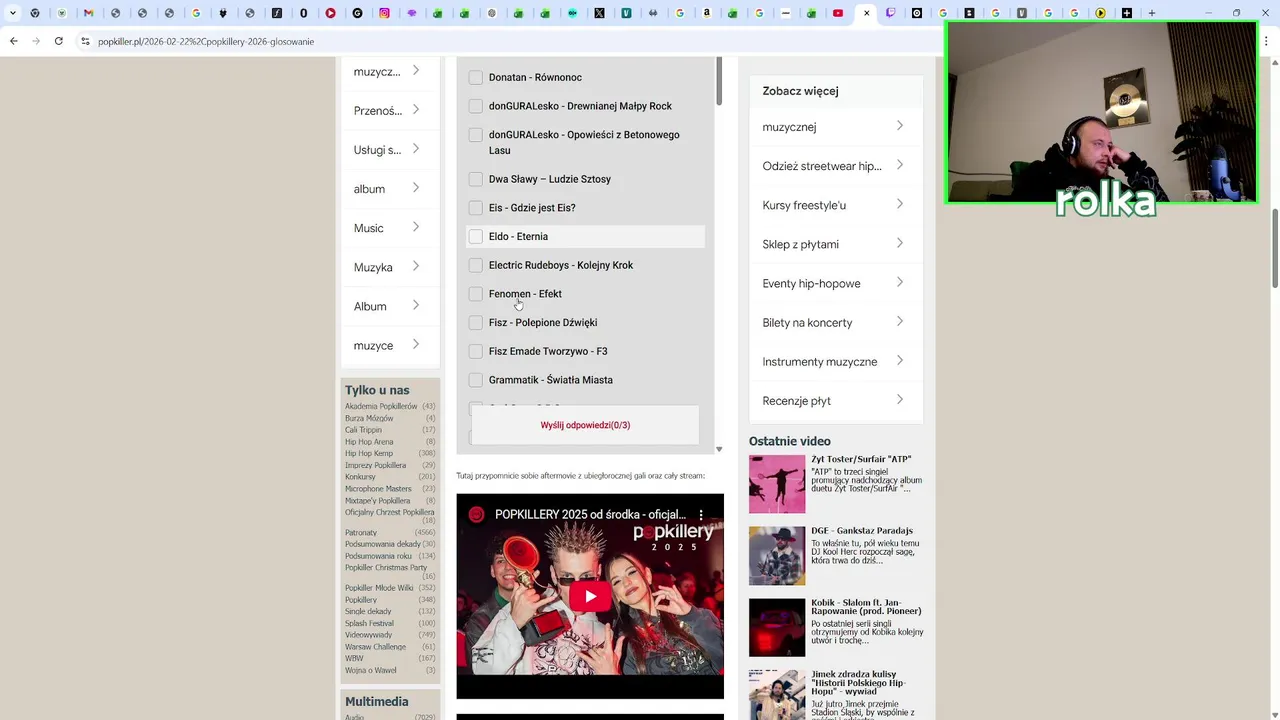Tick the Donatan - Równonoc checkbox

(x=476, y=77)
